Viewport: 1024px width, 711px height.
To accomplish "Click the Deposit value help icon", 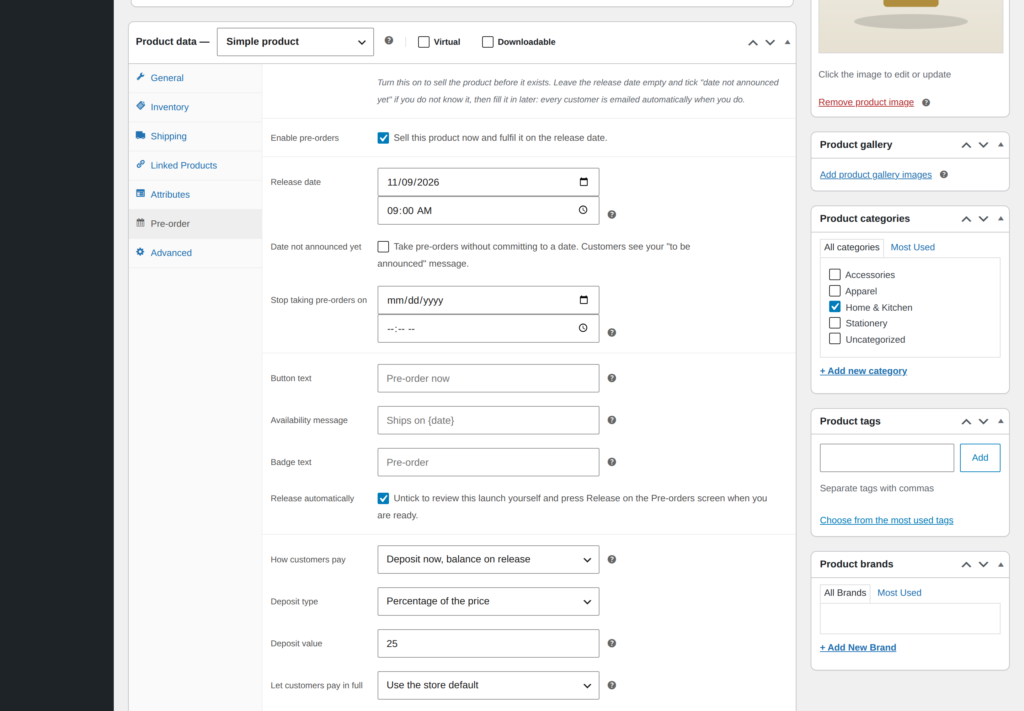I will (x=612, y=643).
